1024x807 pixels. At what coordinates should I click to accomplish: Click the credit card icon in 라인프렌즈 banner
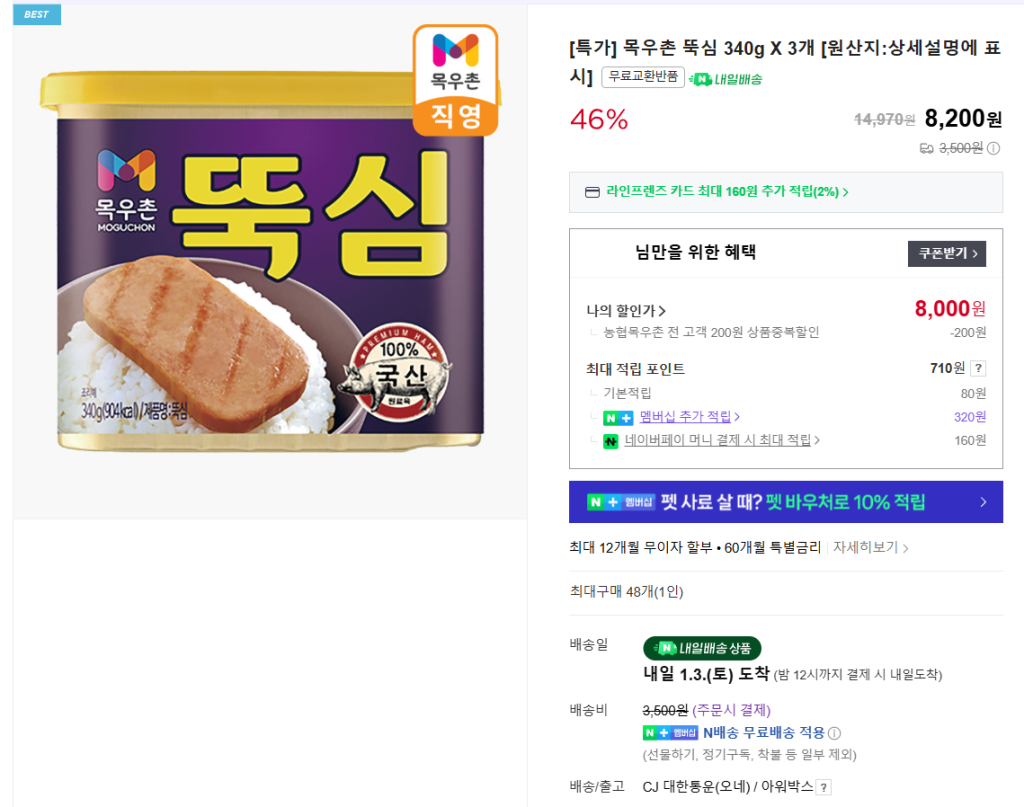pos(591,192)
